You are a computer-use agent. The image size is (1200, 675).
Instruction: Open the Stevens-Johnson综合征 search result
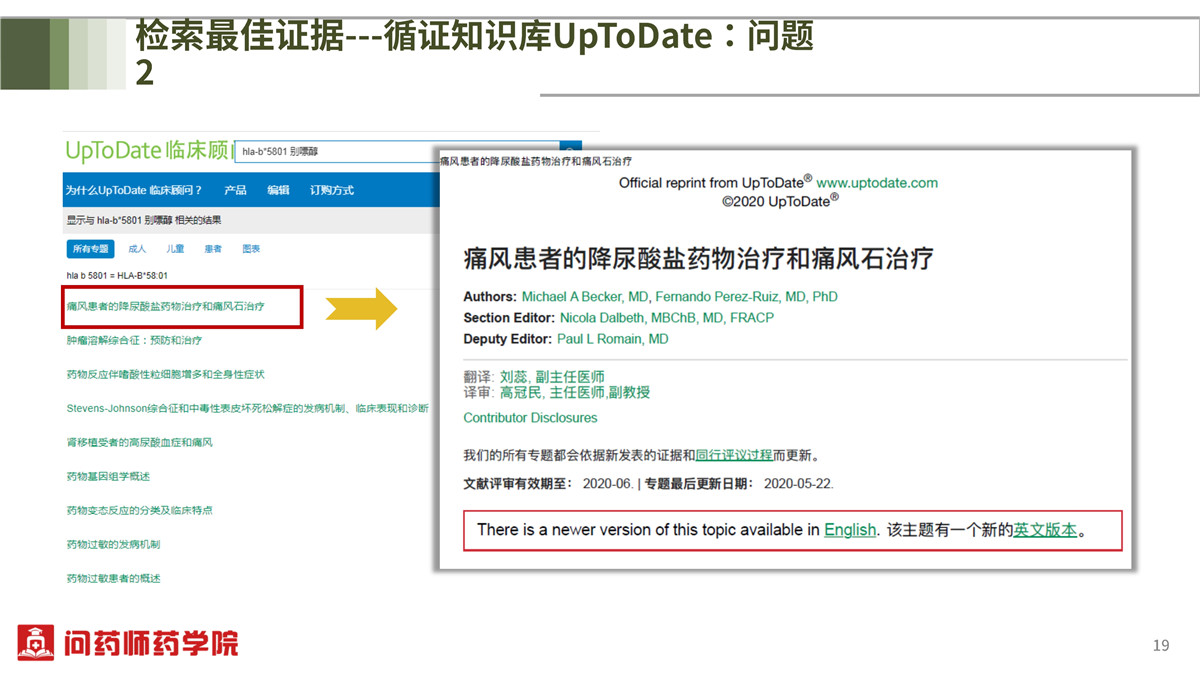click(248, 408)
